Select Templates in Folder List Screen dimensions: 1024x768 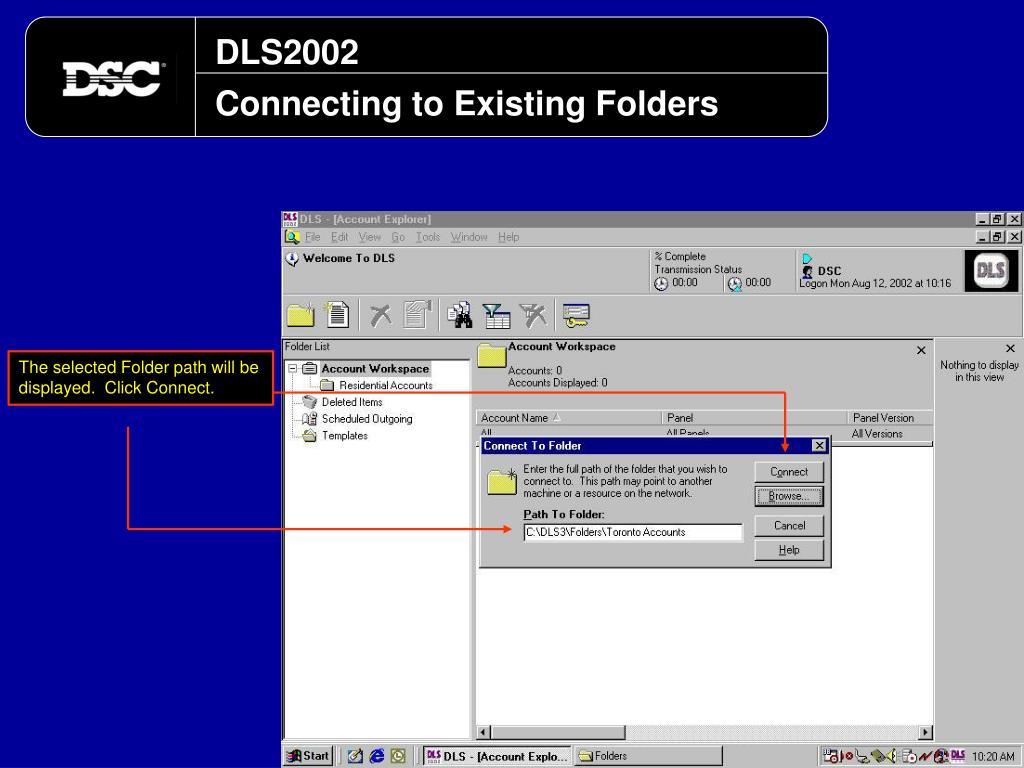[x=345, y=436]
